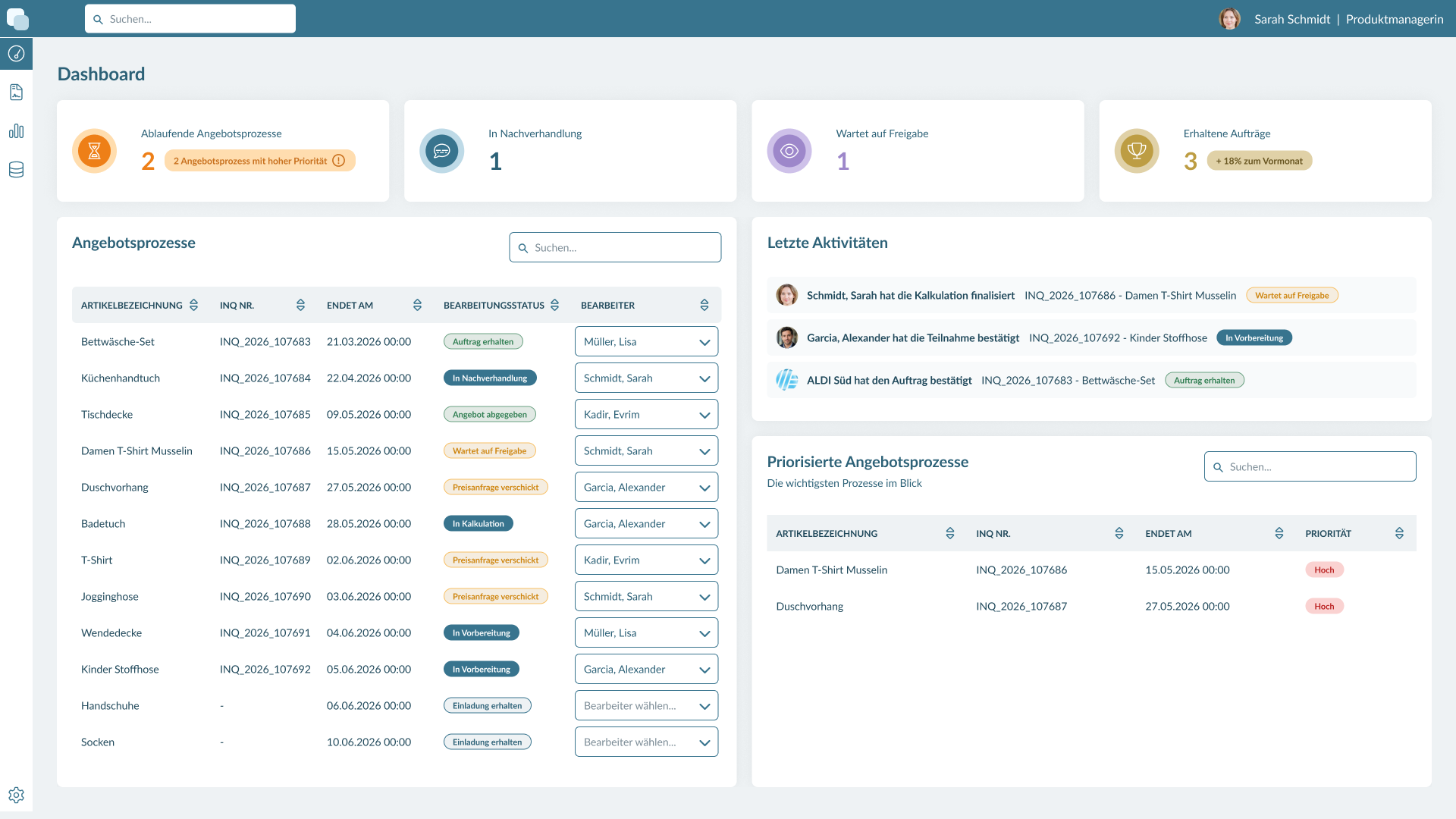1456x819 pixels.
Task: Click INQ_2026_107687 in prioritized table
Action: 1021,606
